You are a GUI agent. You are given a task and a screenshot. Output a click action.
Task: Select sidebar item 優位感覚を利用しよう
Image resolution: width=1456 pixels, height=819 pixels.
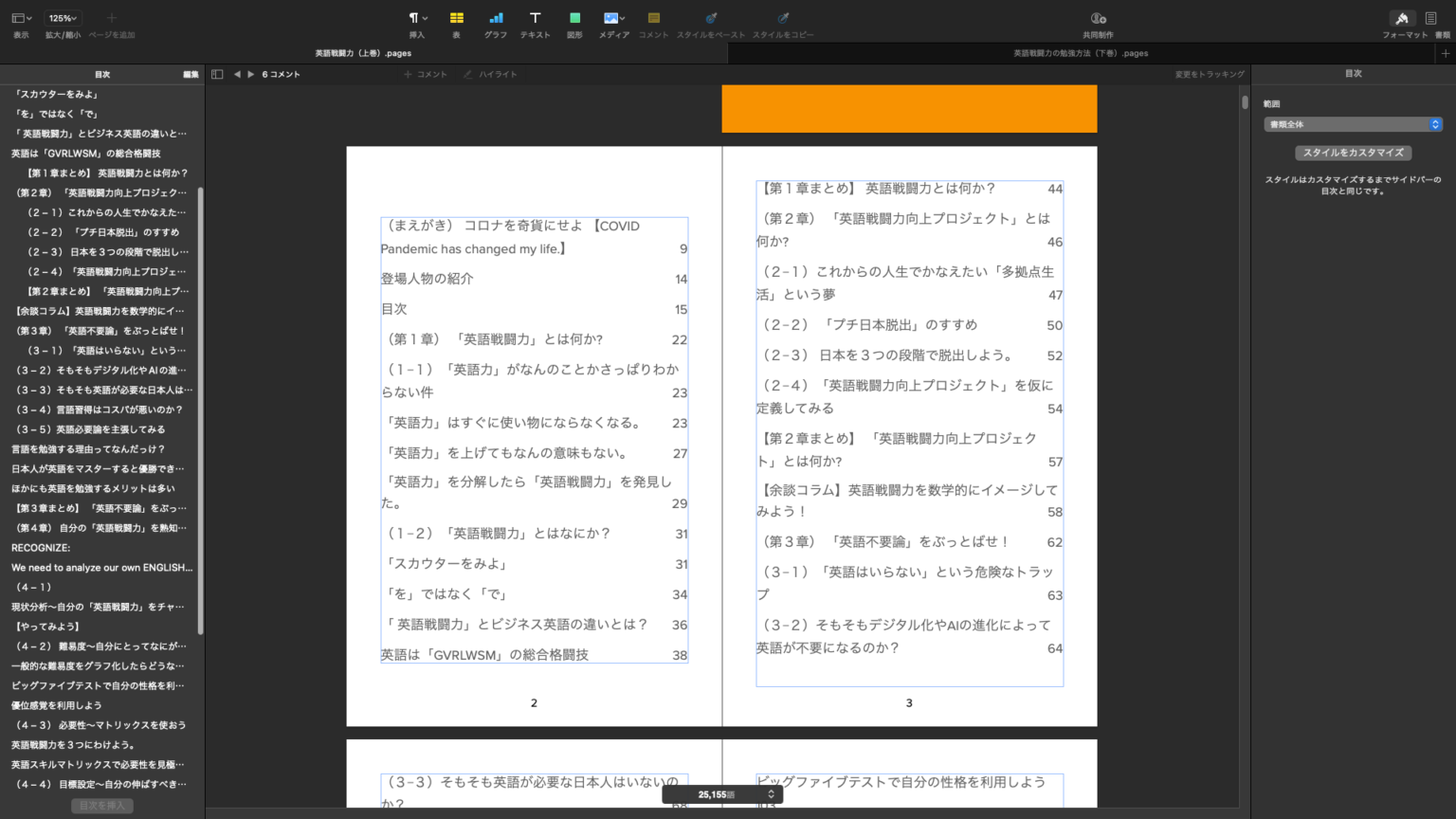click(x=56, y=705)
